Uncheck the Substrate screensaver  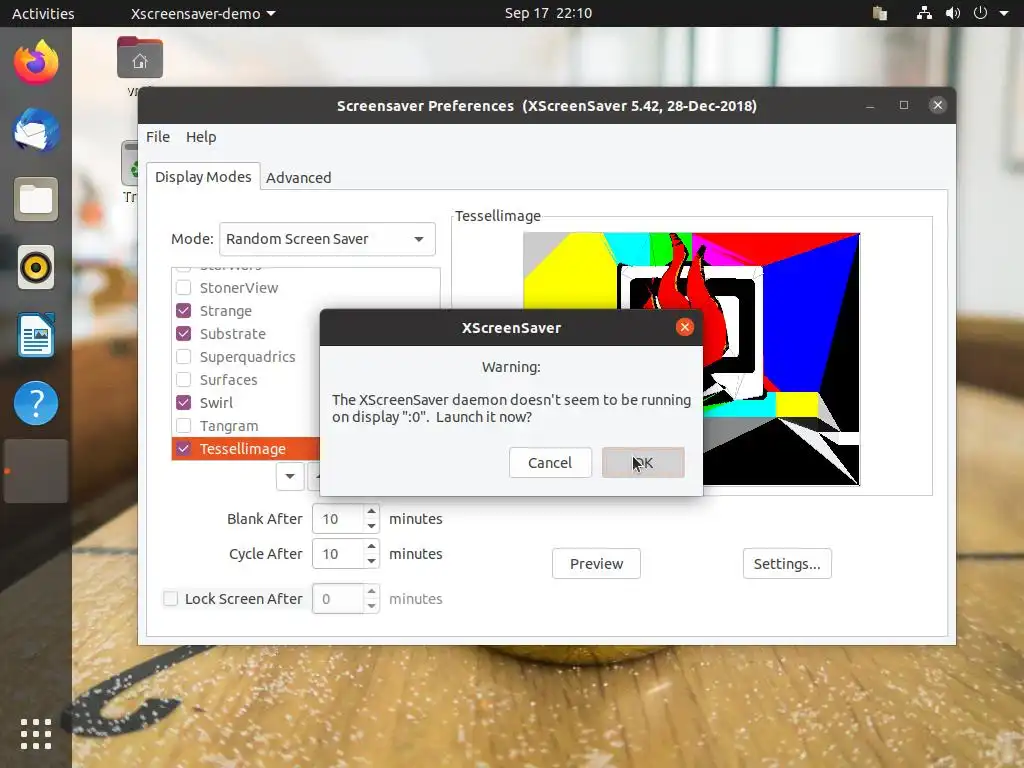pos(184,333)
